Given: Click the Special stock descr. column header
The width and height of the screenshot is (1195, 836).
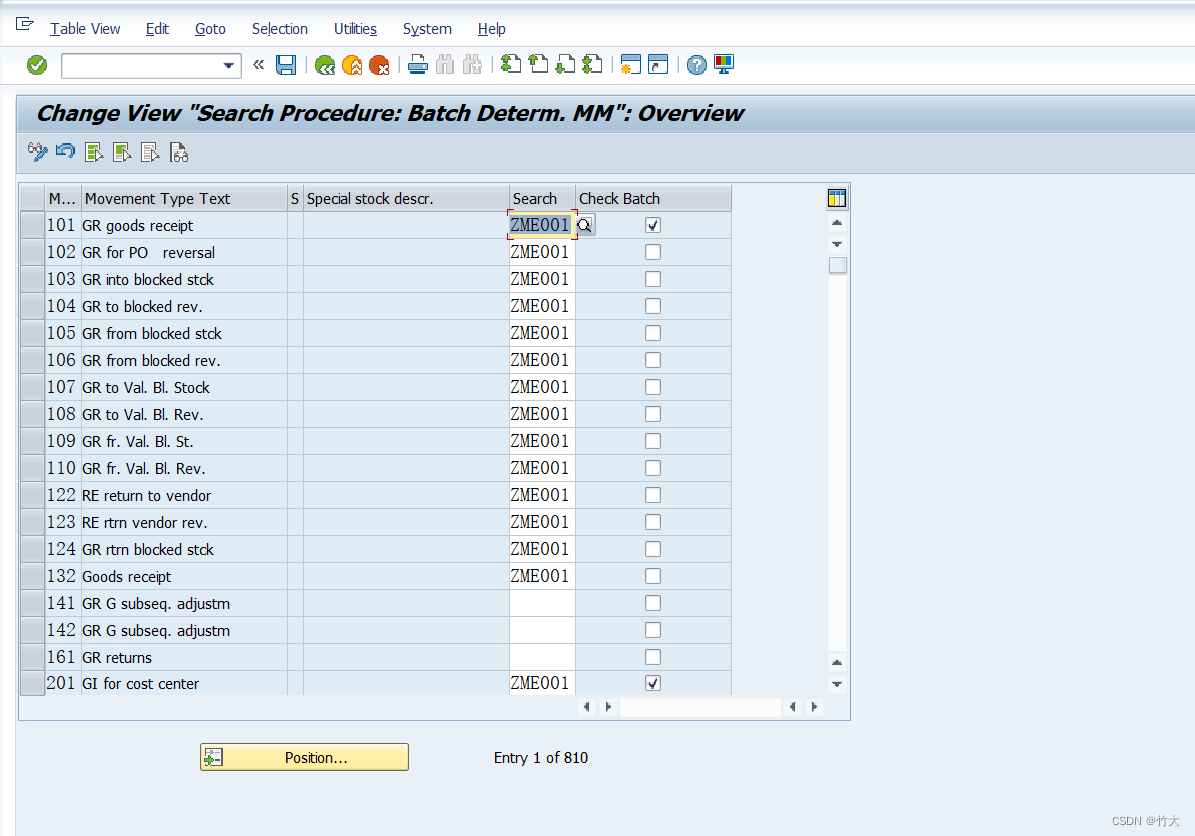Looking at the screenshot, I should 406,199.
